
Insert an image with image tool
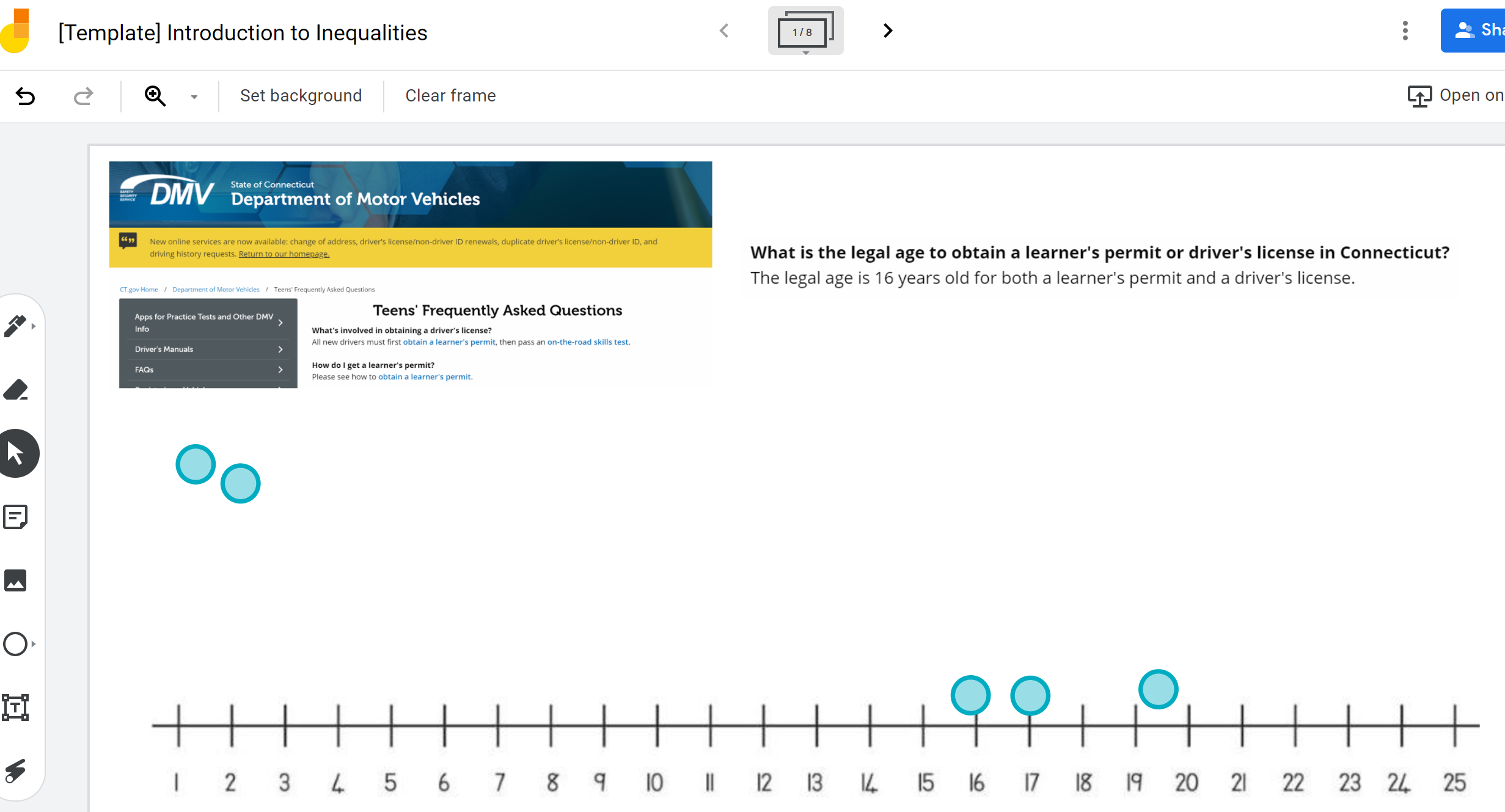(x=16, y=580)
